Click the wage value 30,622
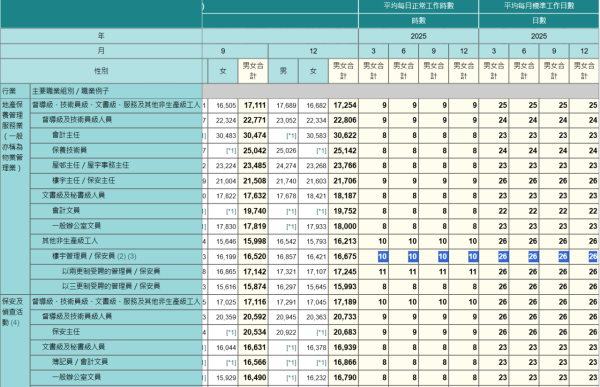Screen dimensions: 600x387 click(x=345, y=136)
